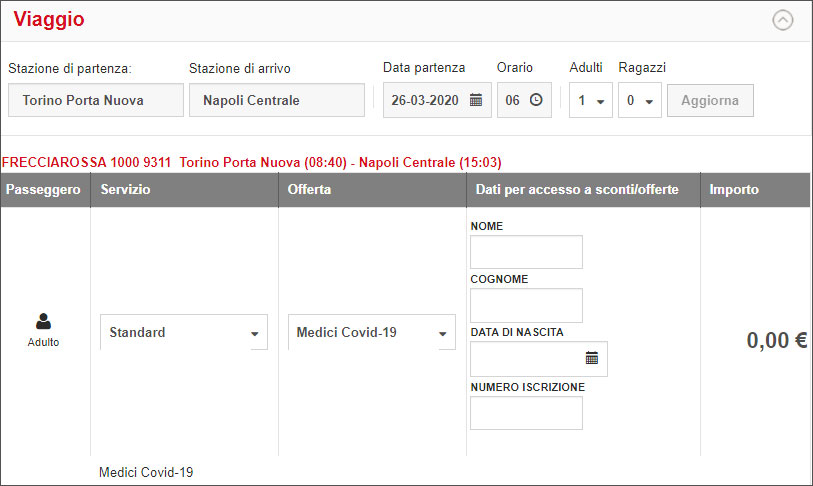813x486 pixels.
Task: Click the Torino Porta Nuova departure field
Action: pos(96,100)
